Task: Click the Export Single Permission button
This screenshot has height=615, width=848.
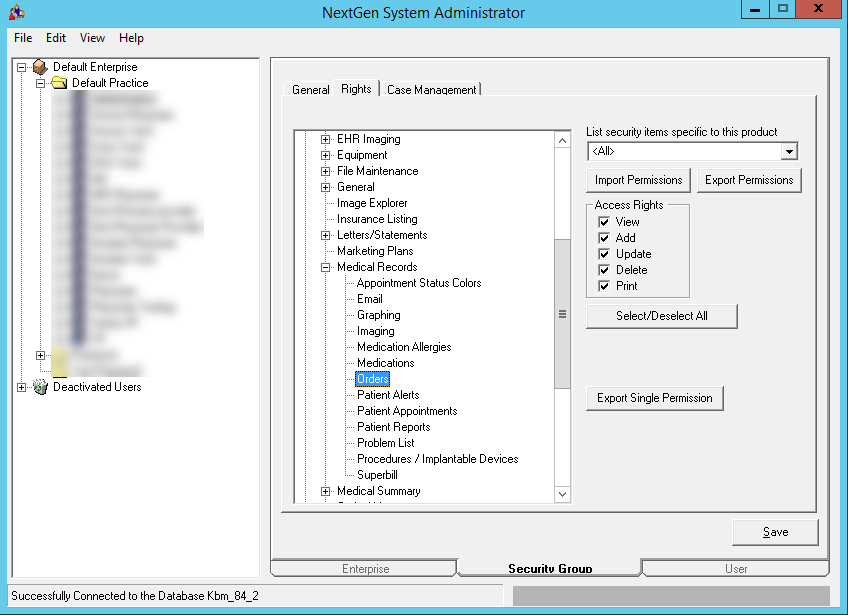Action: pos(654,398)
